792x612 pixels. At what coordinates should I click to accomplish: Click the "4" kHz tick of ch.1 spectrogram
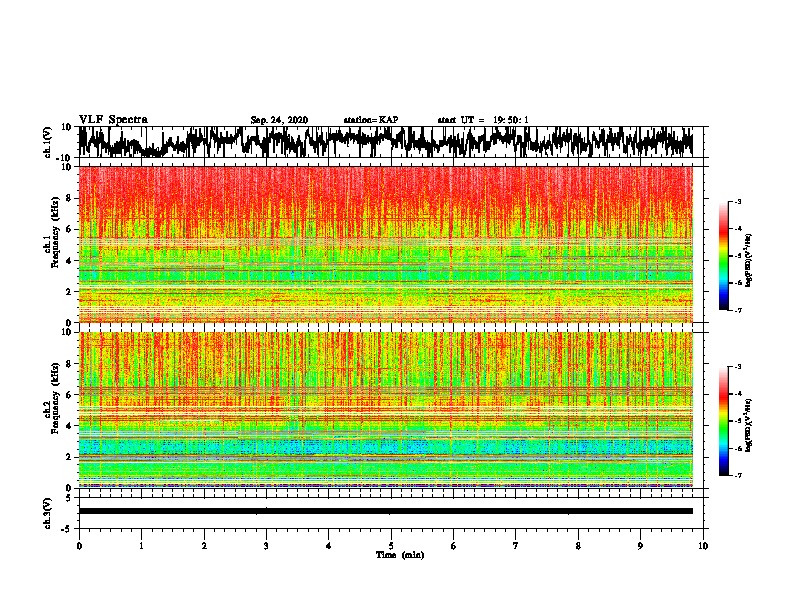(x=69, y=261)
